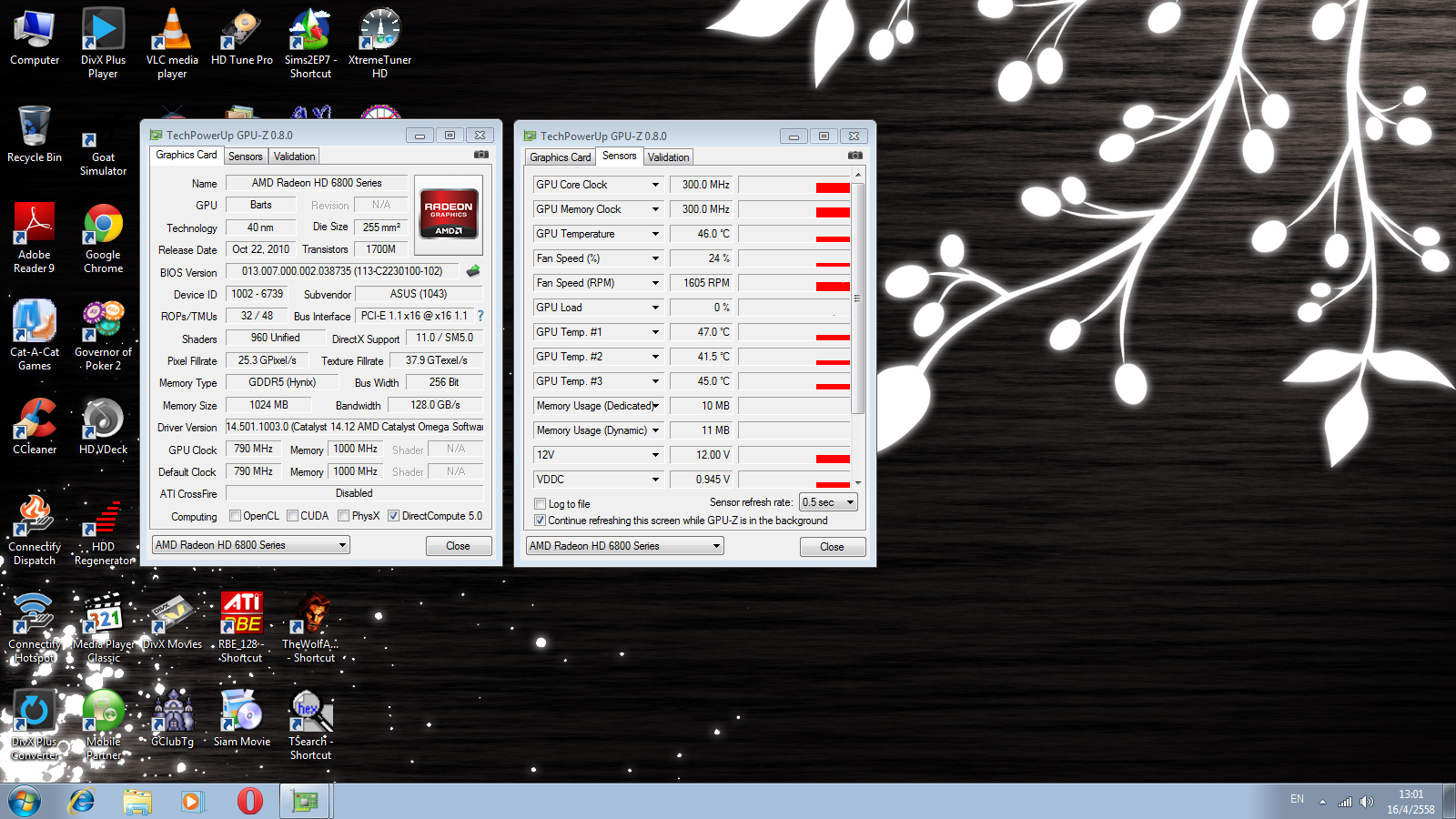Click the BIOS Version field

342,271
